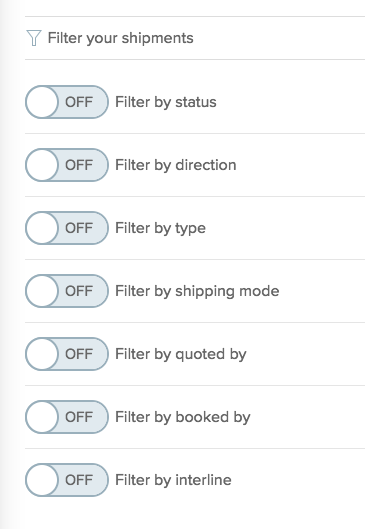Click the 'Filter by direction' label text
This screenshot has height=529, width=382.
[175, 165]
